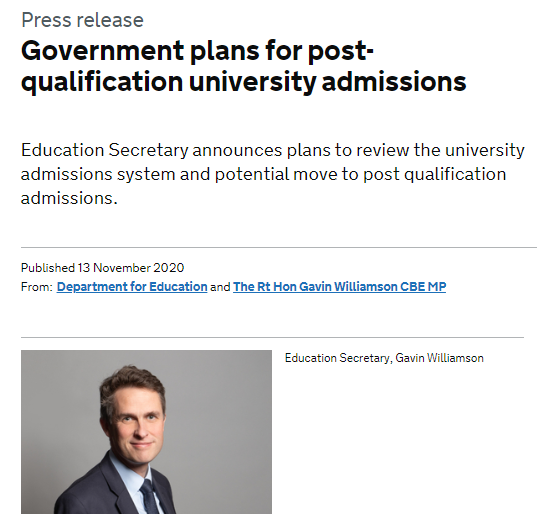Follow The Rt Hon Gavin Williamson CBE MP link
The height and width of the screenshot is (525, 537).
coord(339,287)
